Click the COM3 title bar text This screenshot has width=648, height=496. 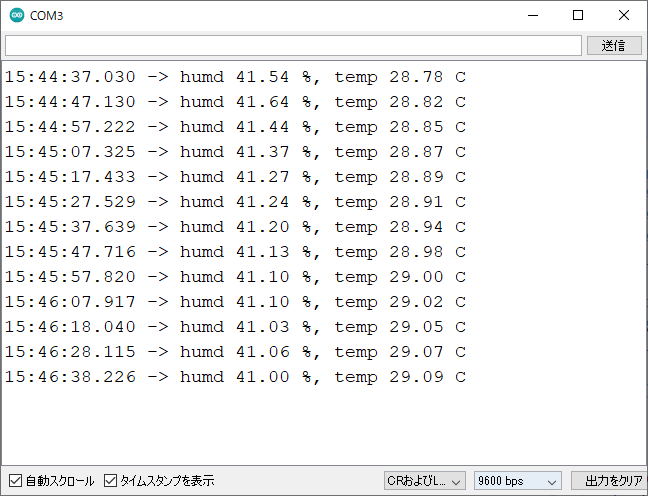[x=47, y=16]
